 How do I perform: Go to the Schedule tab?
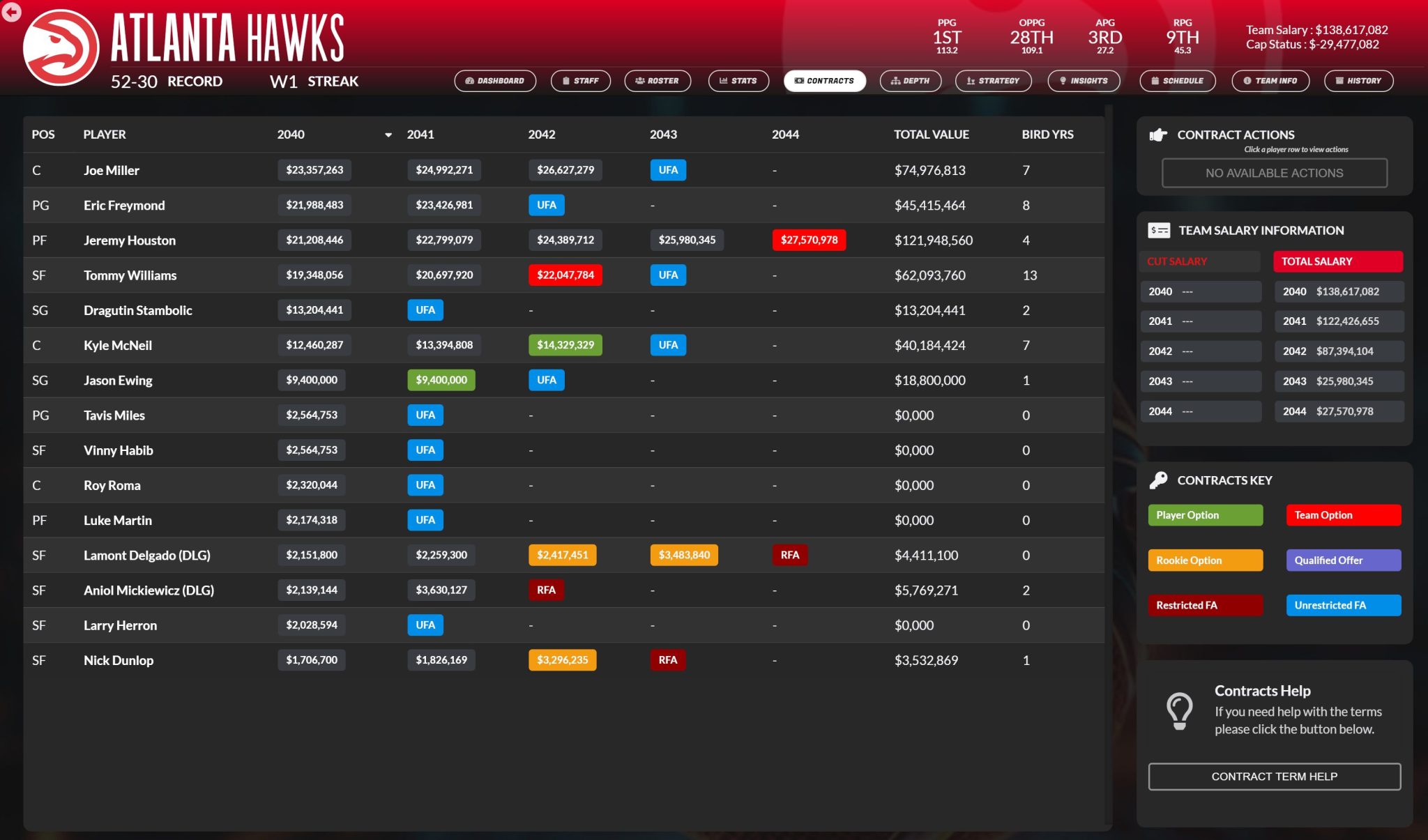(x=1177, y=81)
